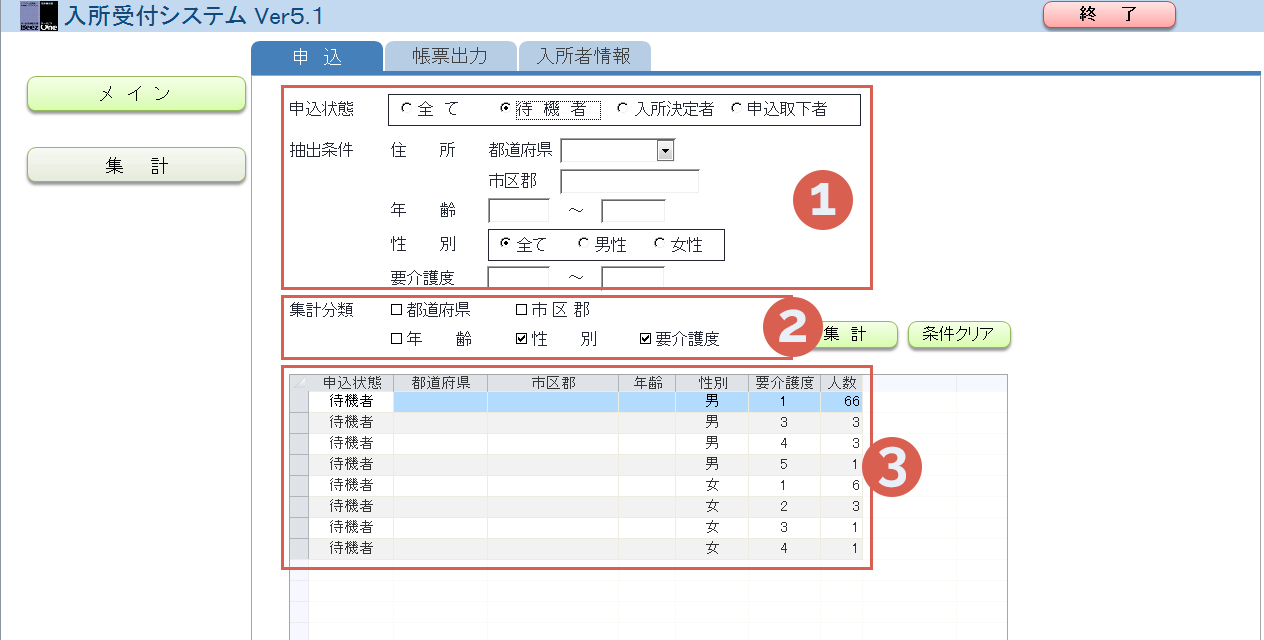Open the 入所者情報 tab
Viewport: 1264px width, 640px height.
tap(584, 57)
